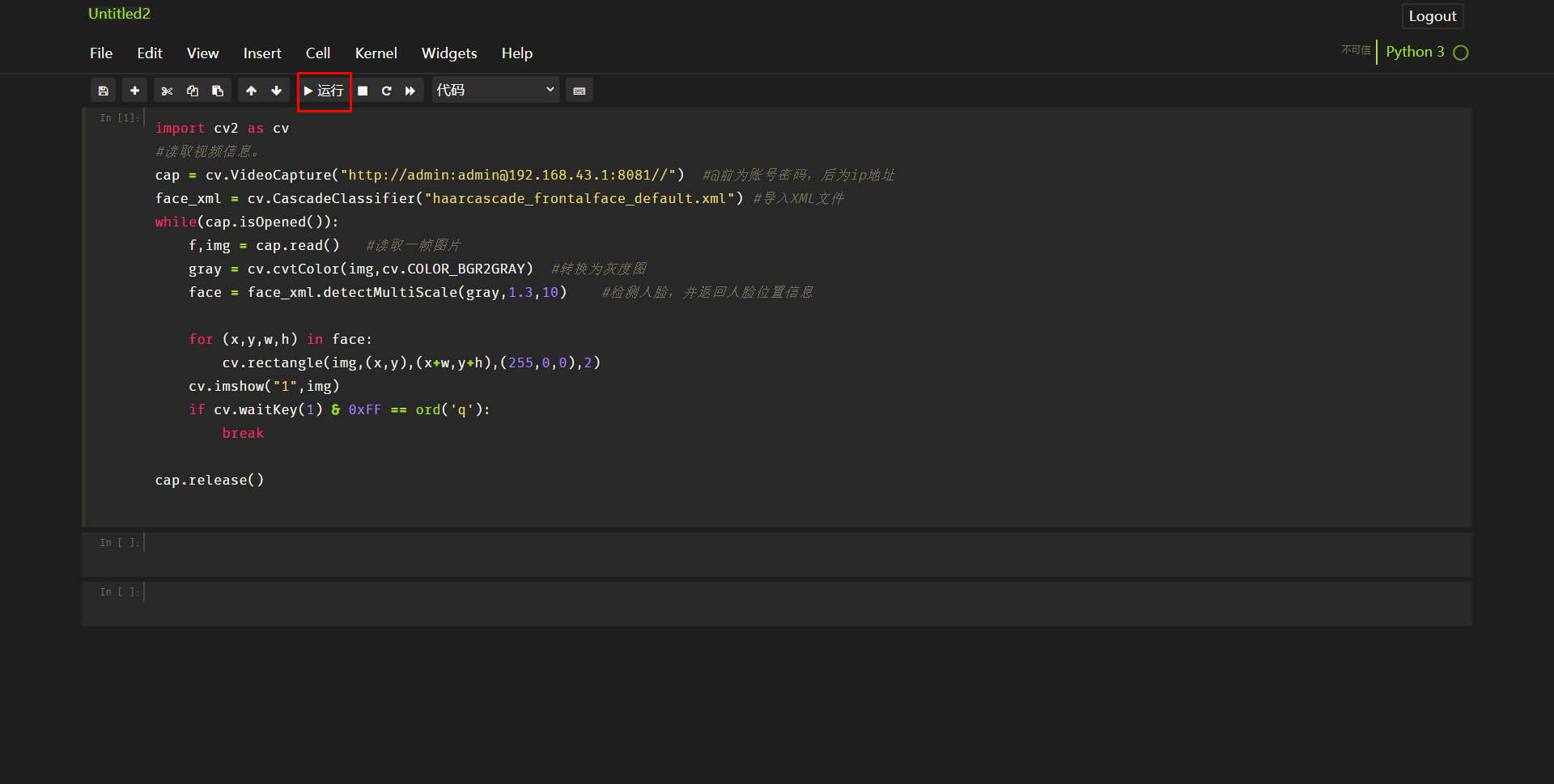Click the 不可信 trust indicator
This screenshot has height=784, width=1554.
1356,50
